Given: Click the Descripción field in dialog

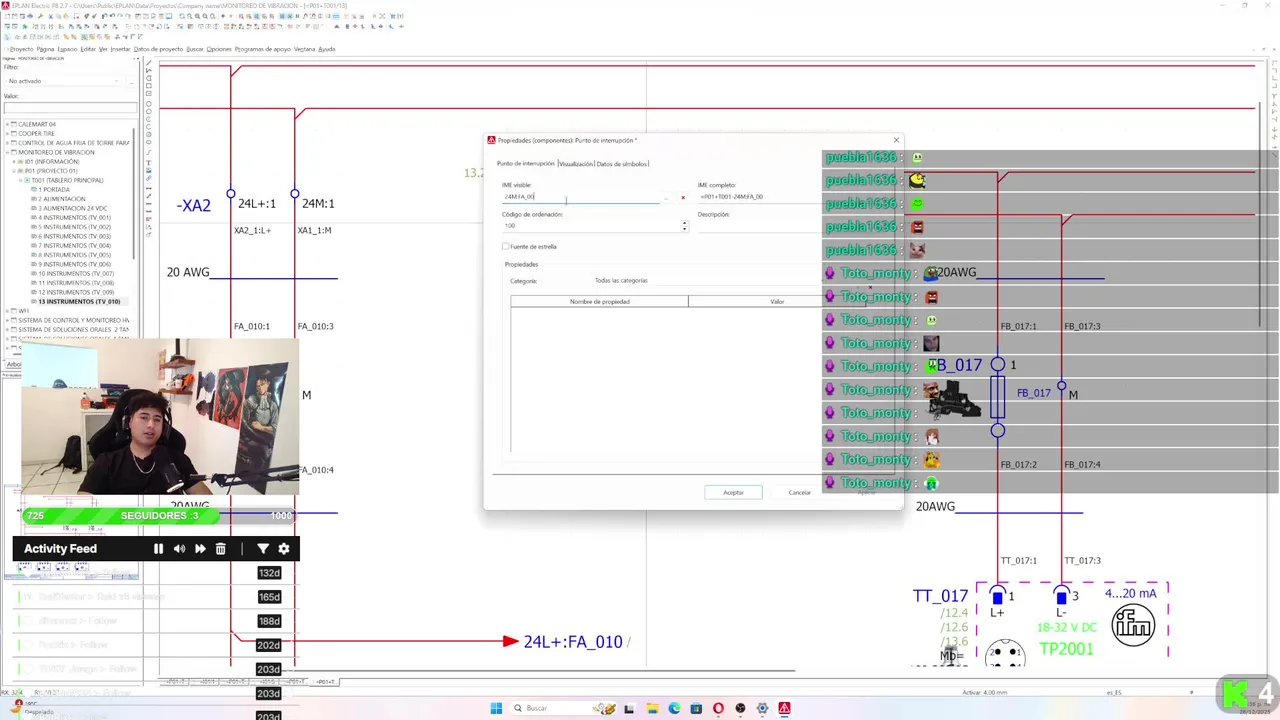Looking at the screenshot, I should coord(758,225).
